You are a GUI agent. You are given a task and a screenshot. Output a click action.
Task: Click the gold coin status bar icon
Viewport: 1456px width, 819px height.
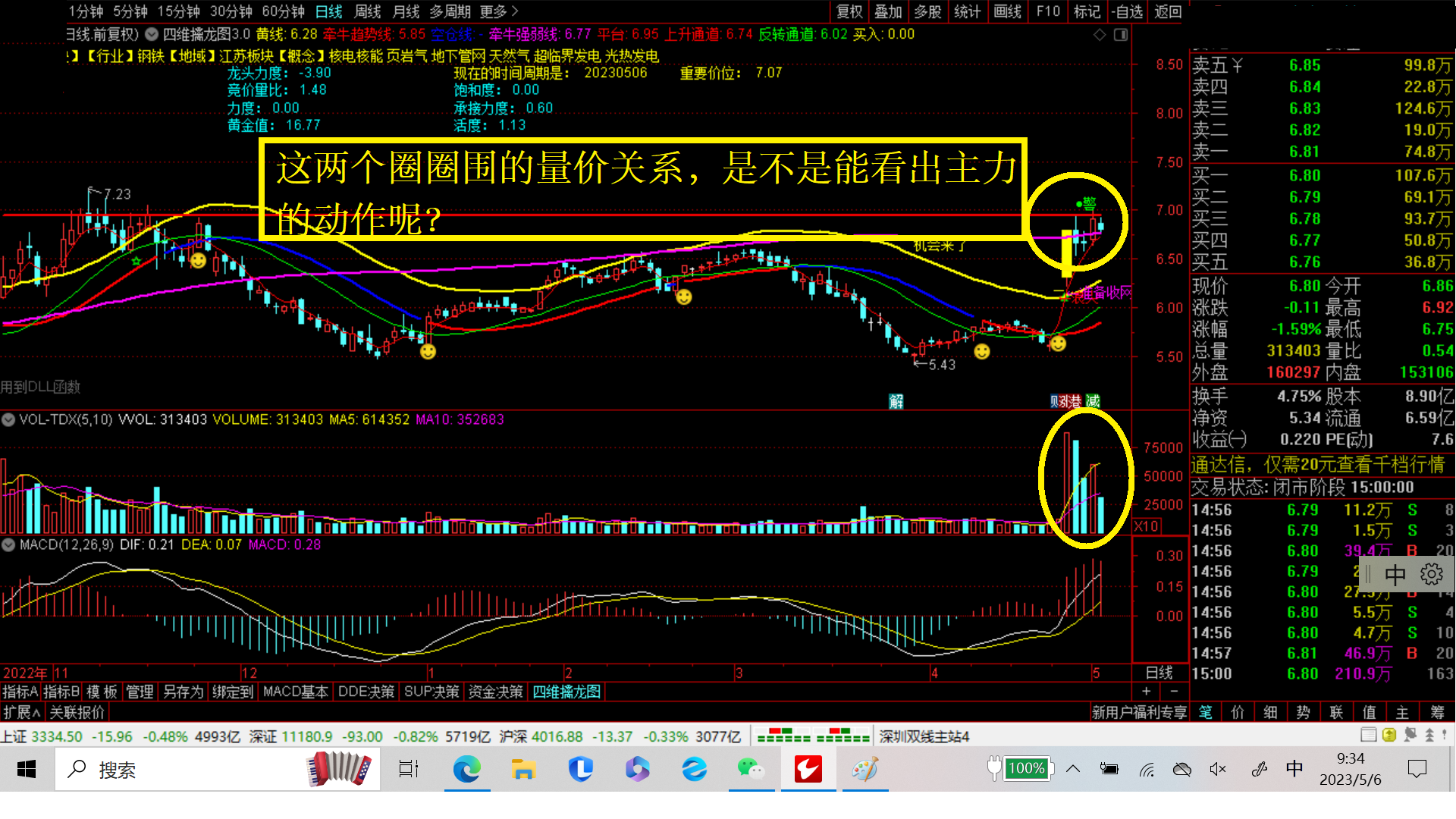pyautogui.click(x=1389, y=735)
